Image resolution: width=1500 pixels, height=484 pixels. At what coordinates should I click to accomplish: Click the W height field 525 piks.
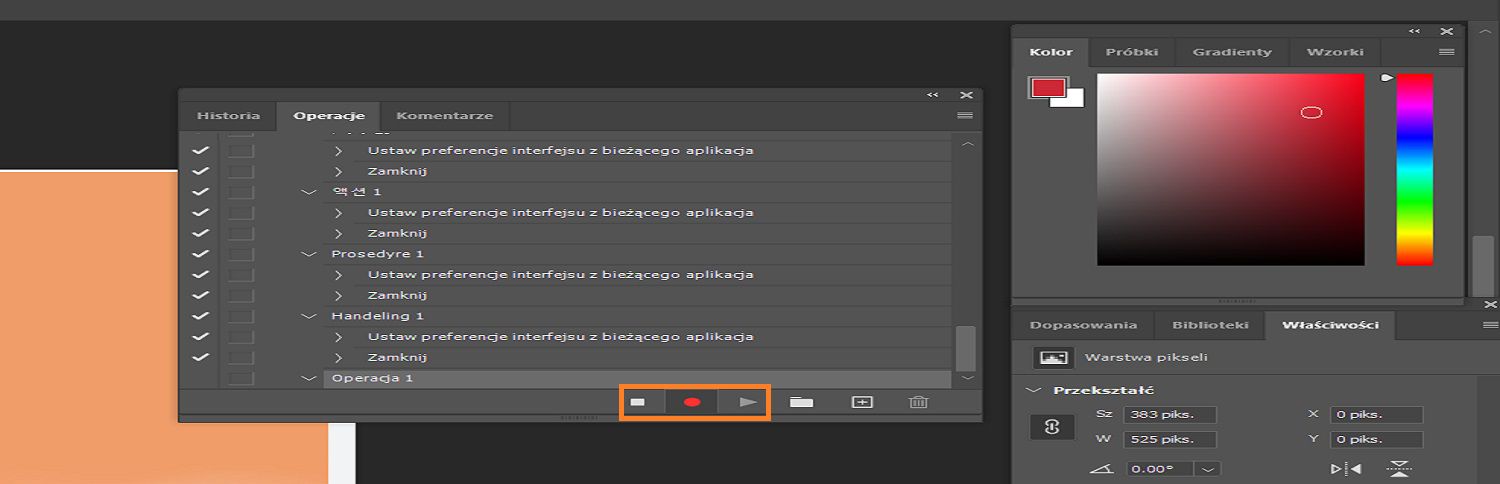(1170, 439)
